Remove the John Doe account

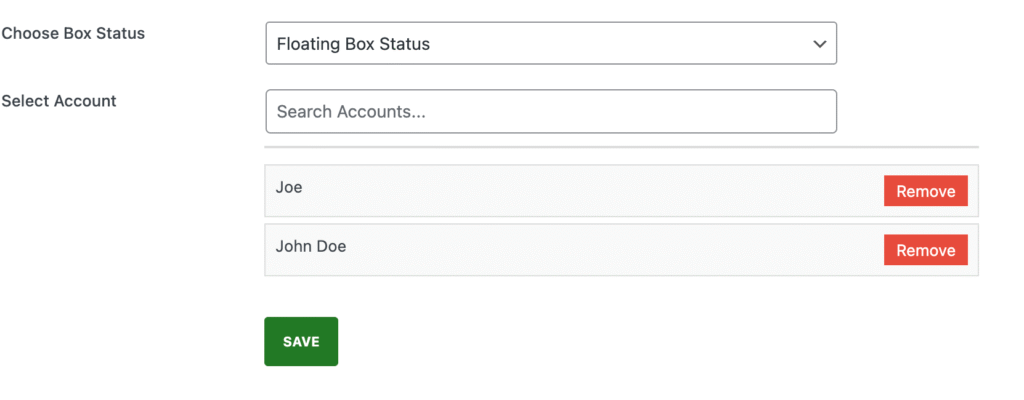coord(925,250)
